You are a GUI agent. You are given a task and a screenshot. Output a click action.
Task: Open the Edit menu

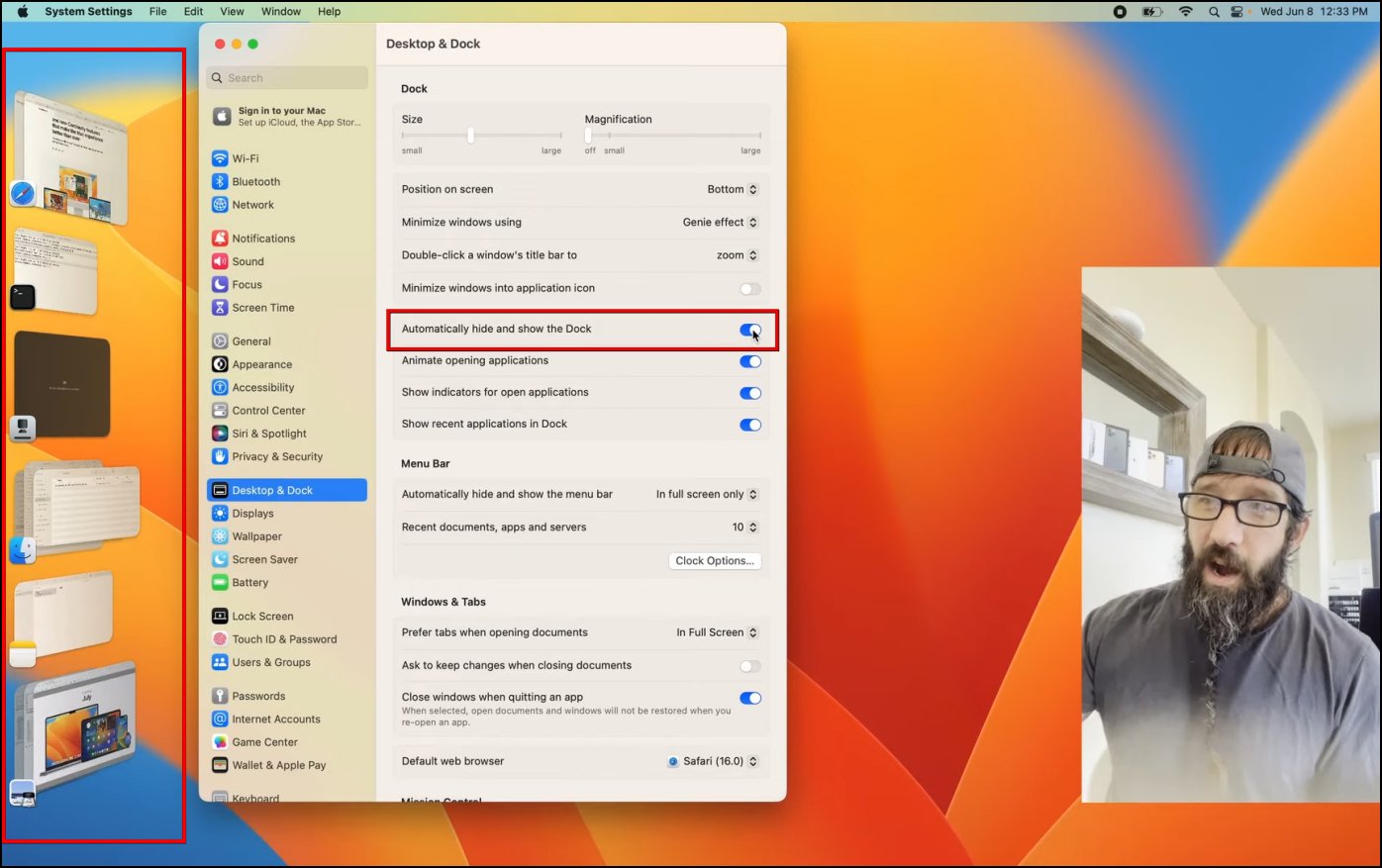click(194, 12)
